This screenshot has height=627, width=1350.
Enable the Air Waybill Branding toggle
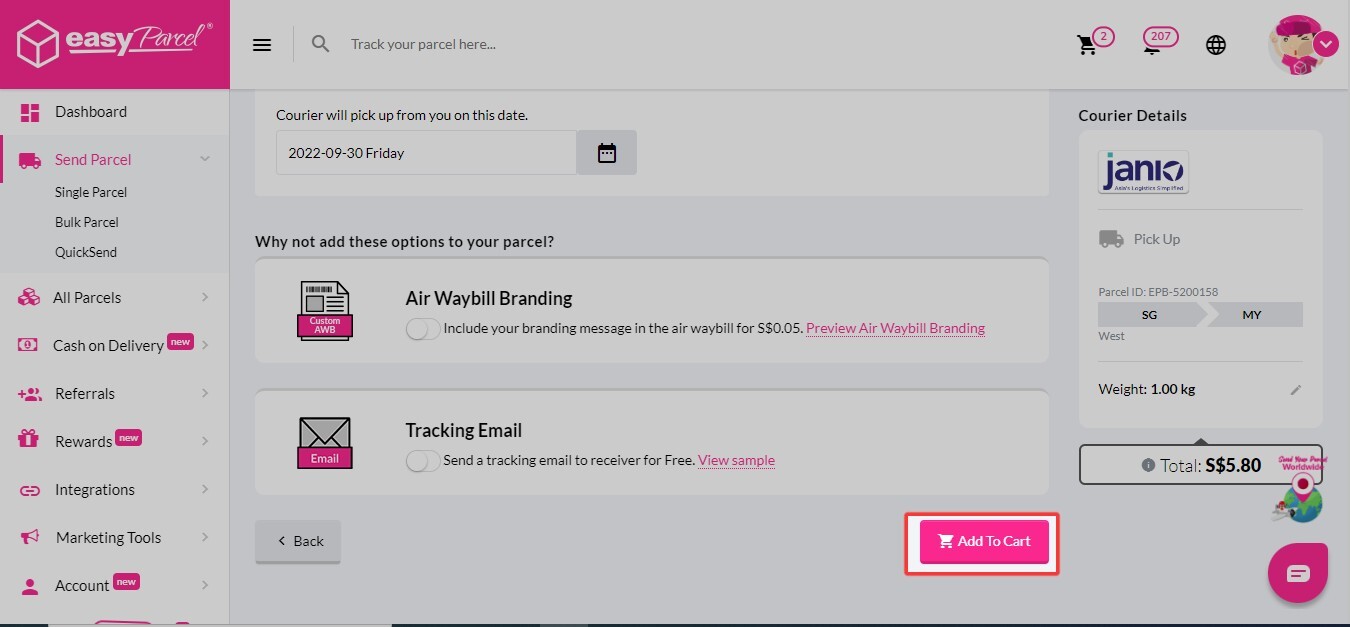tap(422, 329)
